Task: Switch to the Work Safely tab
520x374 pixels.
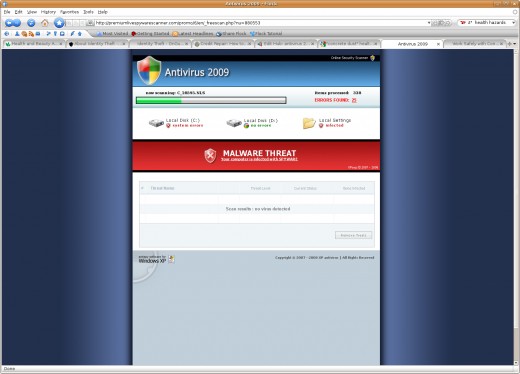Action: (475, 44)
